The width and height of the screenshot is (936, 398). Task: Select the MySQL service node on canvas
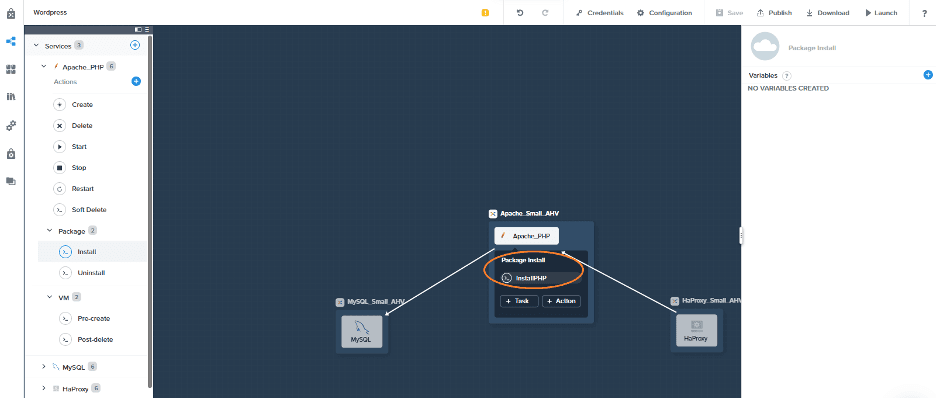tap(361, 331)
